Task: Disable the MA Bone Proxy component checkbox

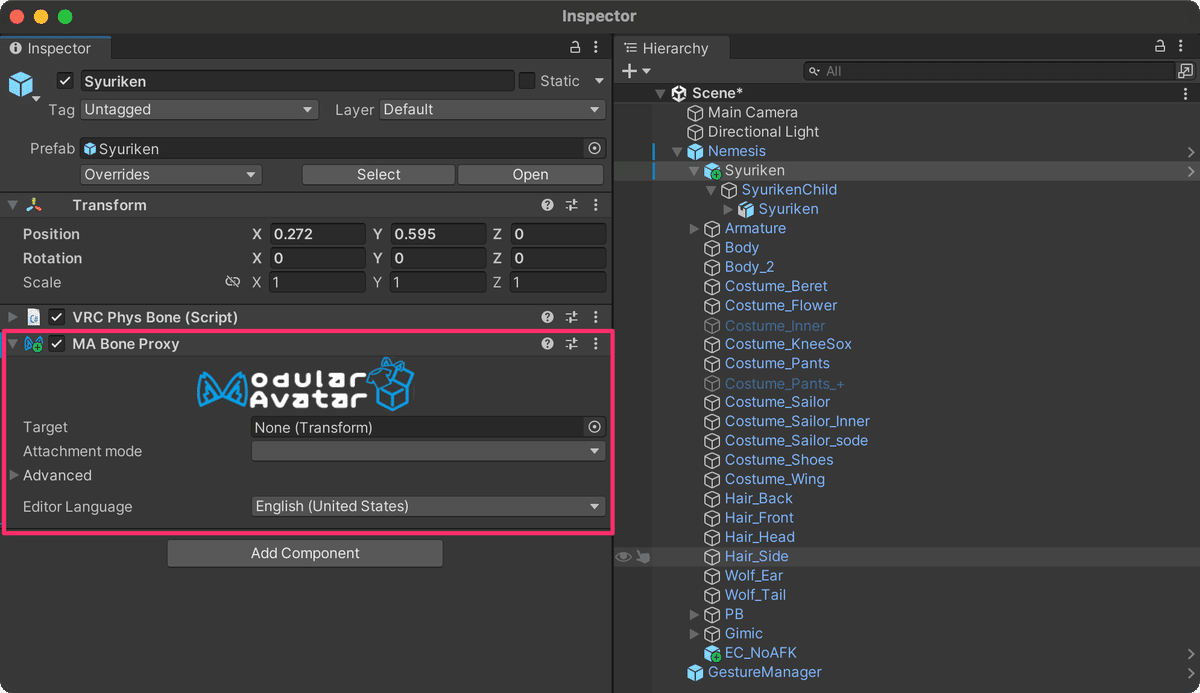Action: 57,343
